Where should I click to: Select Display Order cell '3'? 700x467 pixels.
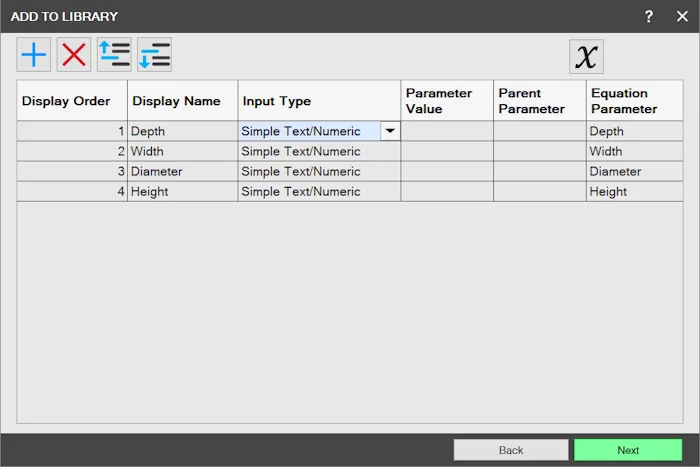point(72,171)
